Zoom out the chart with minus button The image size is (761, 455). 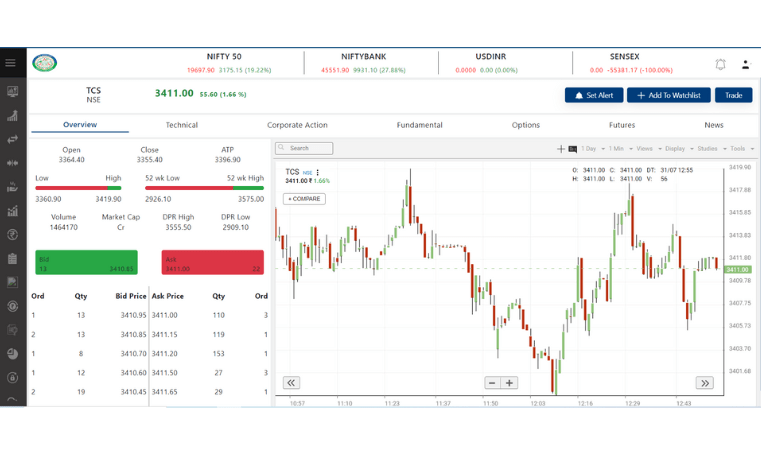pos(492,383)
